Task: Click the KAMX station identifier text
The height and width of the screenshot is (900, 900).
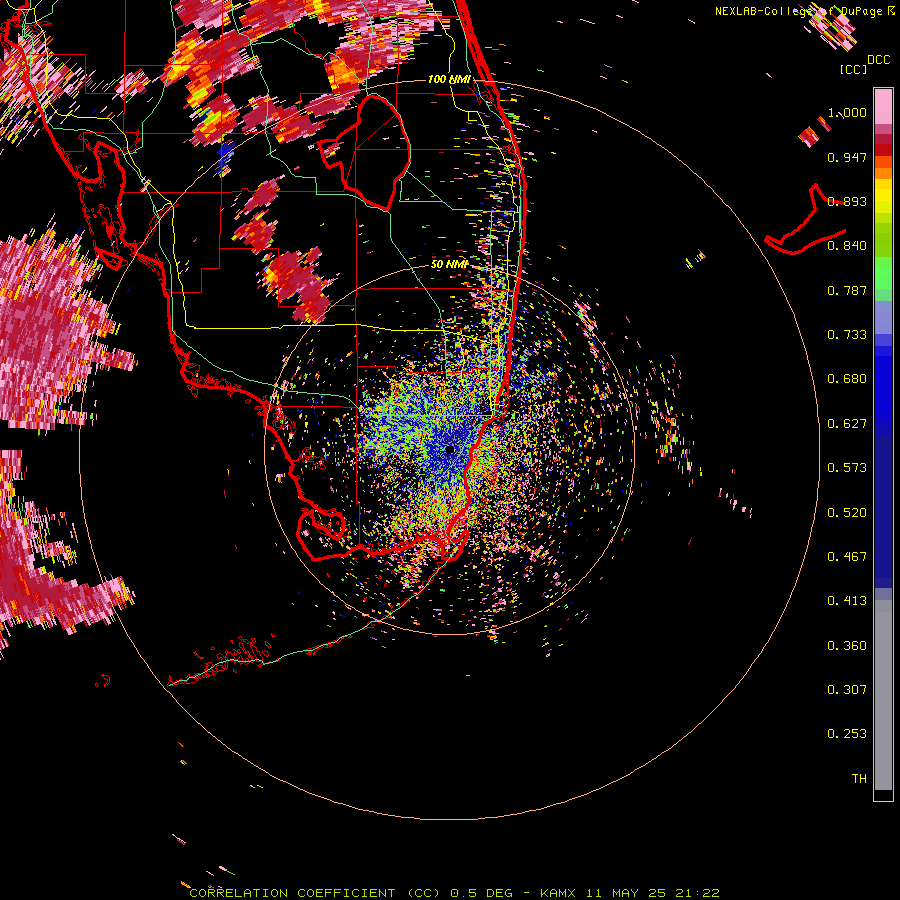Action: 557,893
